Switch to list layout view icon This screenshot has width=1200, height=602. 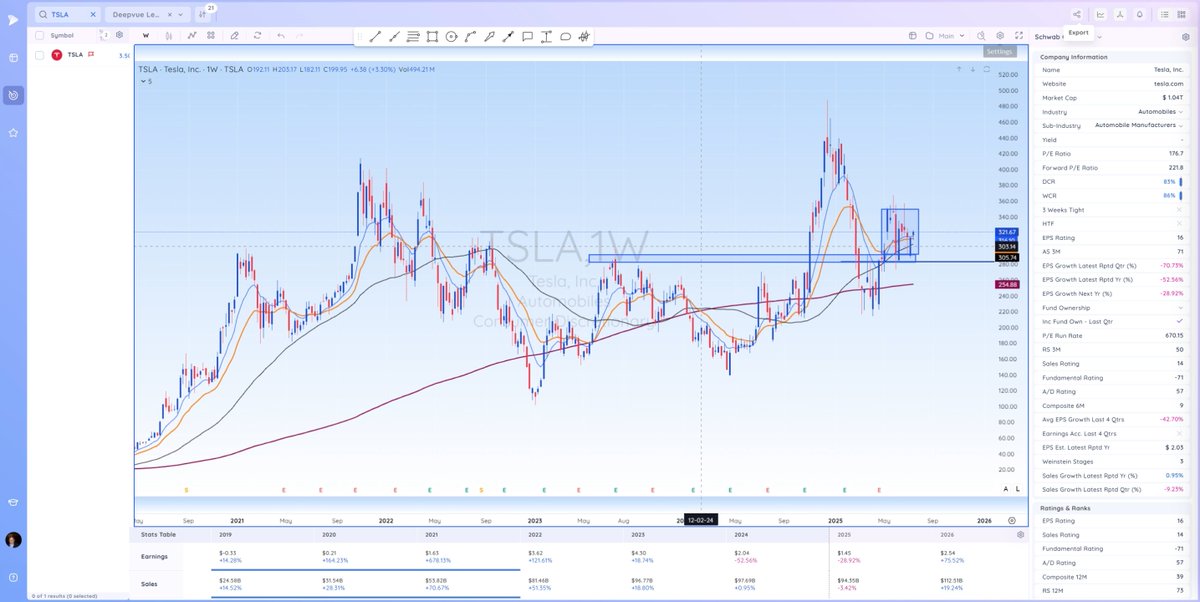tap(1163, 15)
